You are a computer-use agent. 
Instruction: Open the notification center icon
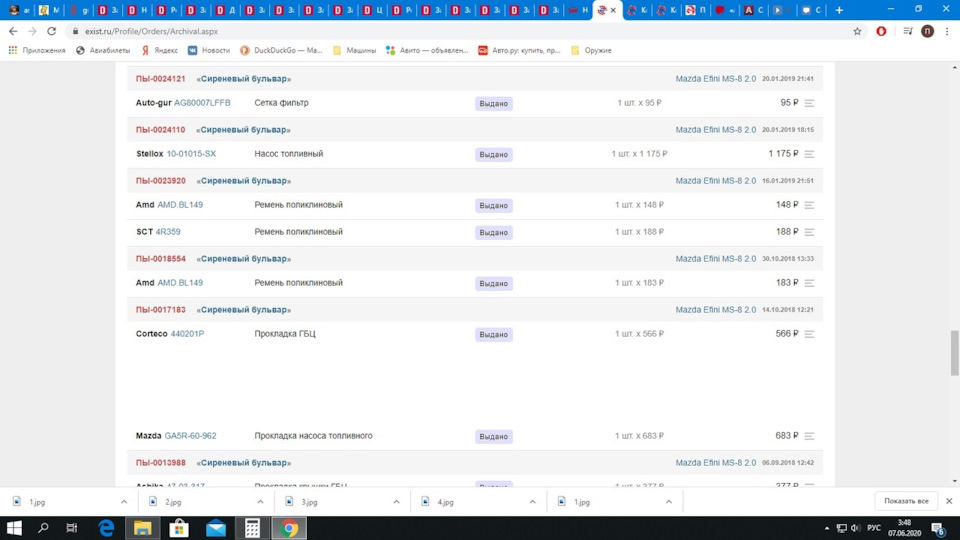tap(938, 528)
